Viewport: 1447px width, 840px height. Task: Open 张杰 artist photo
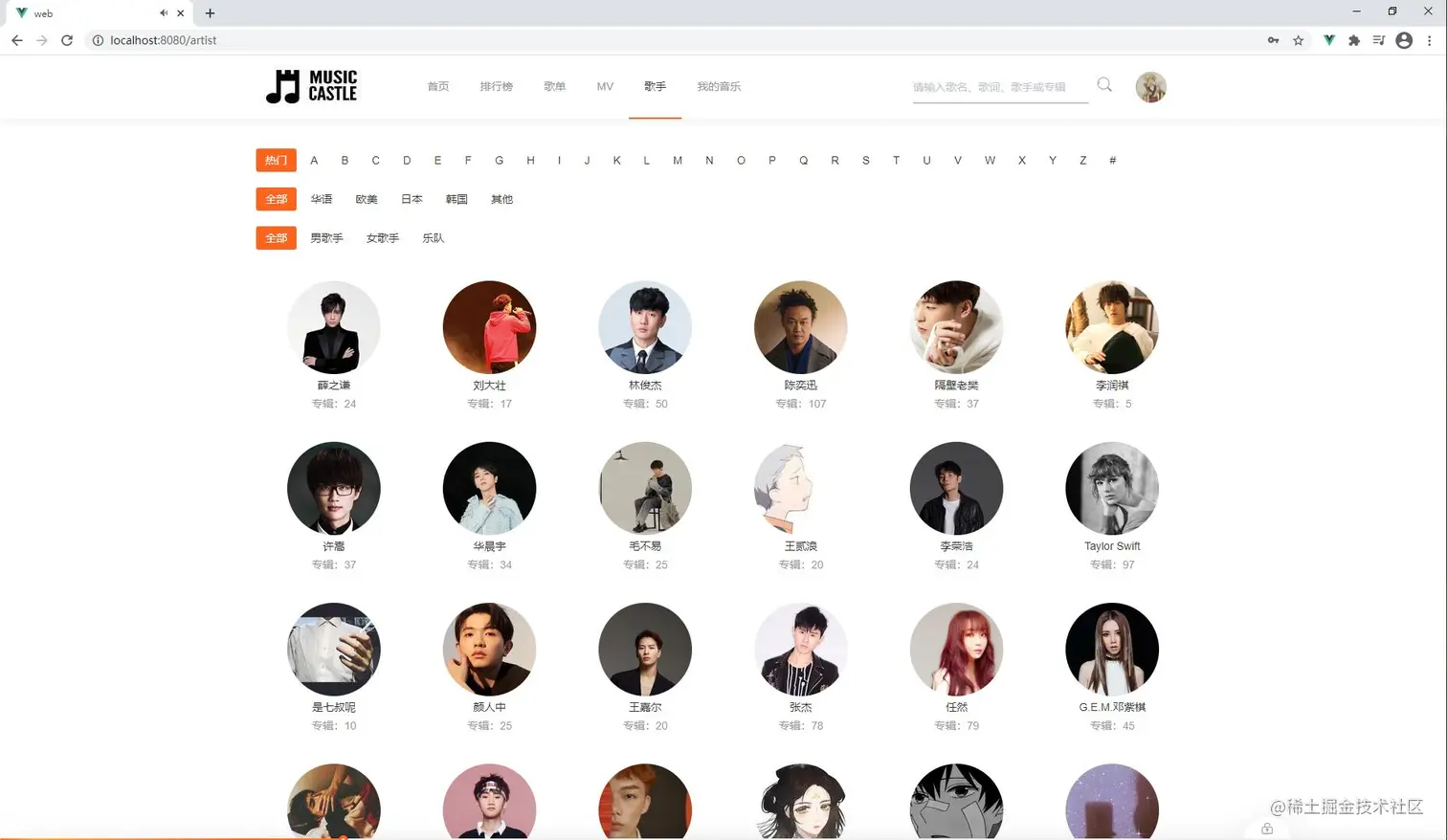(x=801, y=650)
